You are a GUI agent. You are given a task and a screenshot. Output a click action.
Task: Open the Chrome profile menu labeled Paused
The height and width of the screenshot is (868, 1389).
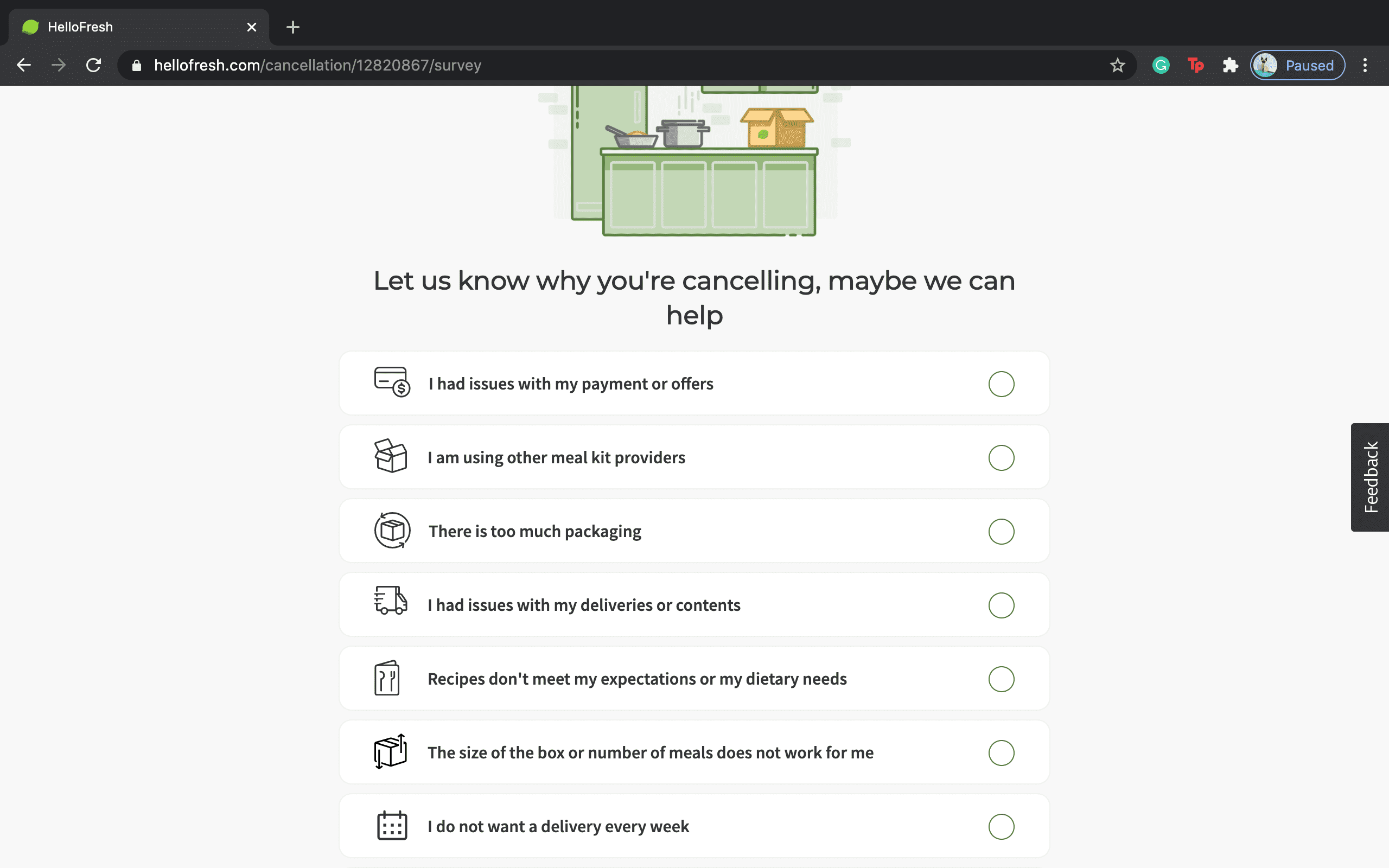click(x=1297, y=65)
